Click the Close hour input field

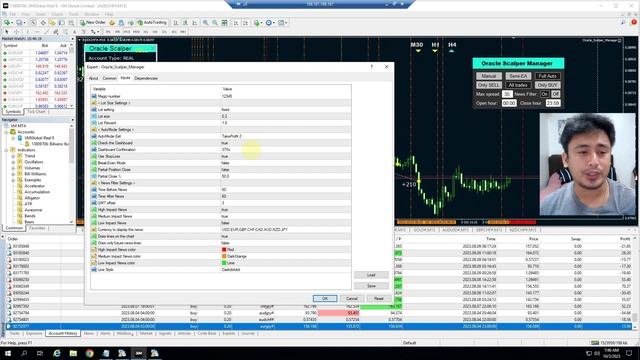click(553, 103)
